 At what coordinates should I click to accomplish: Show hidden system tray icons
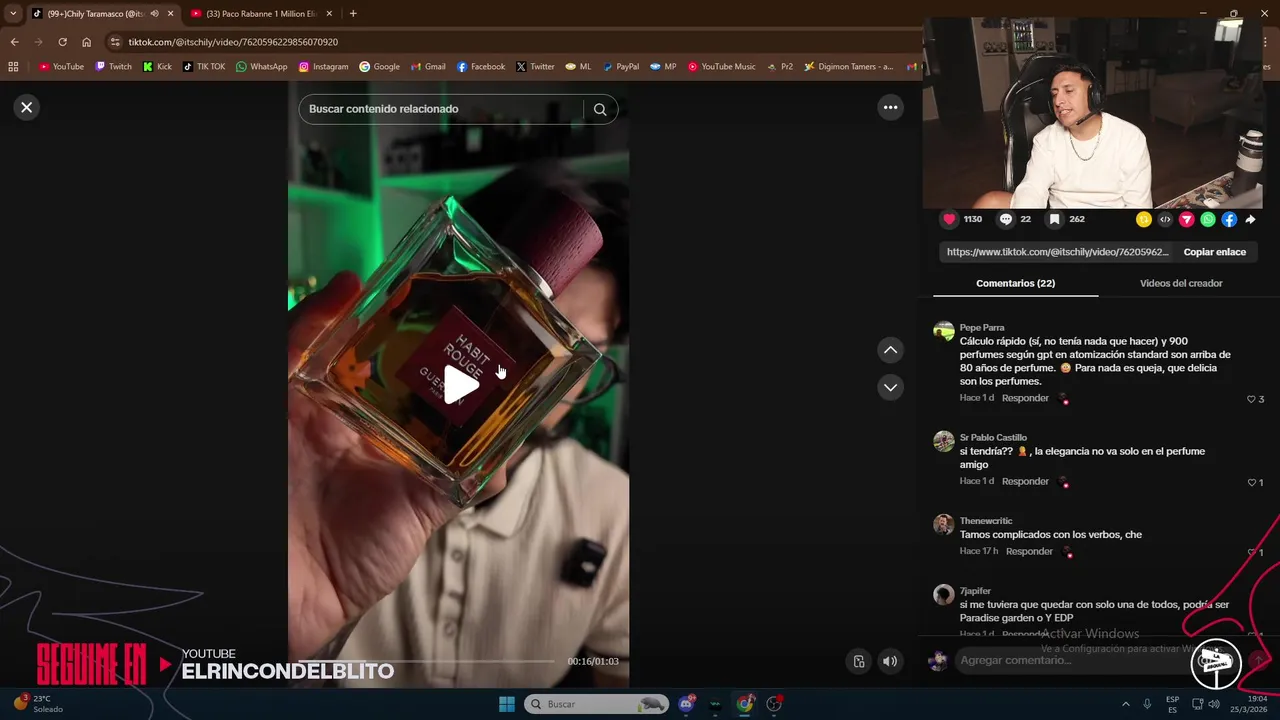coord(1125,704)
